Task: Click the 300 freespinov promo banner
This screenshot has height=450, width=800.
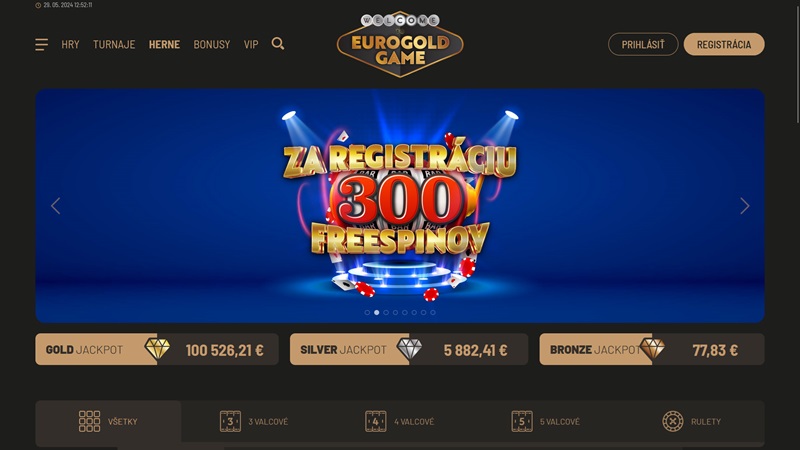Action: click(x=400, y=206)
